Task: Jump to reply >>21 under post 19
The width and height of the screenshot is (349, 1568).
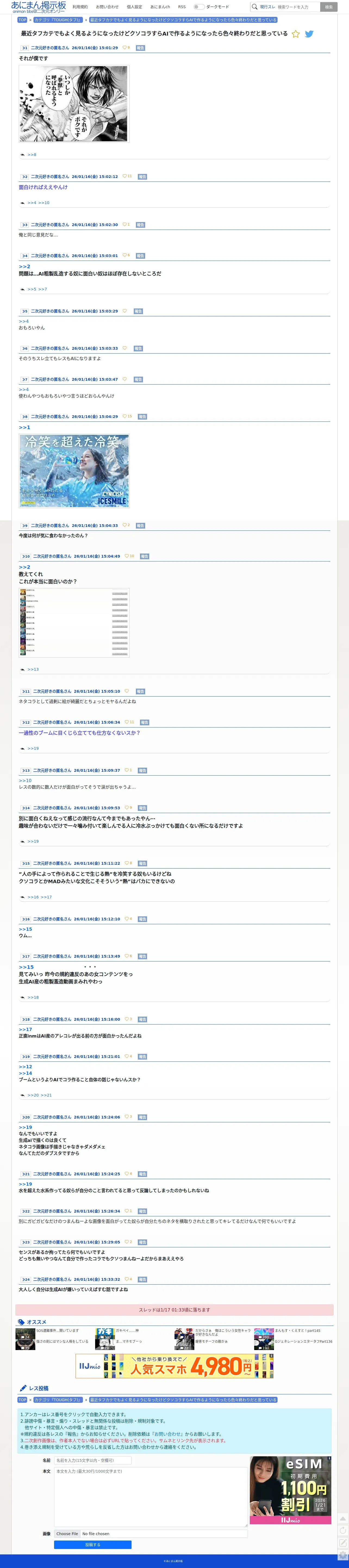Action: tap(46, 1095)
